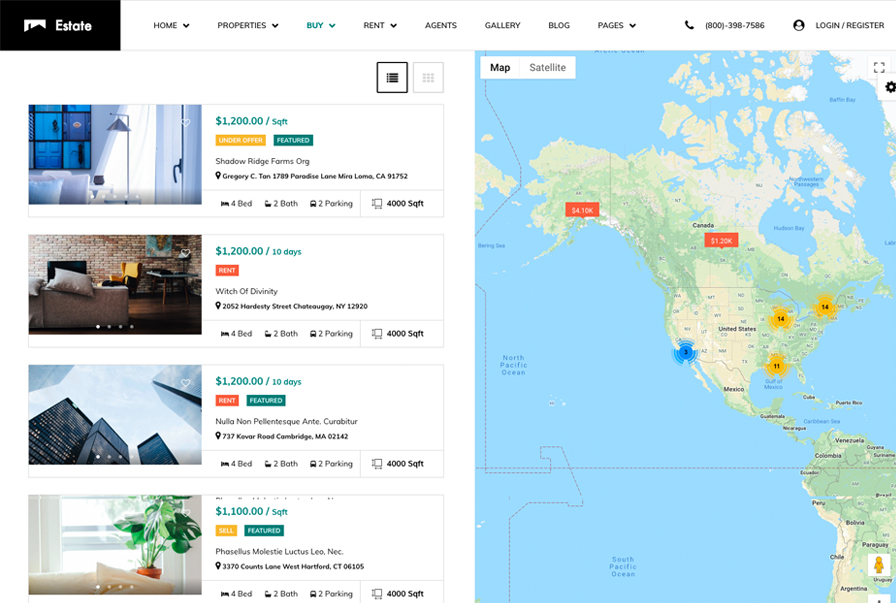Open the brick wall living room thumbnail
This screenshot has width=896, height=603.
coord(115,284)
